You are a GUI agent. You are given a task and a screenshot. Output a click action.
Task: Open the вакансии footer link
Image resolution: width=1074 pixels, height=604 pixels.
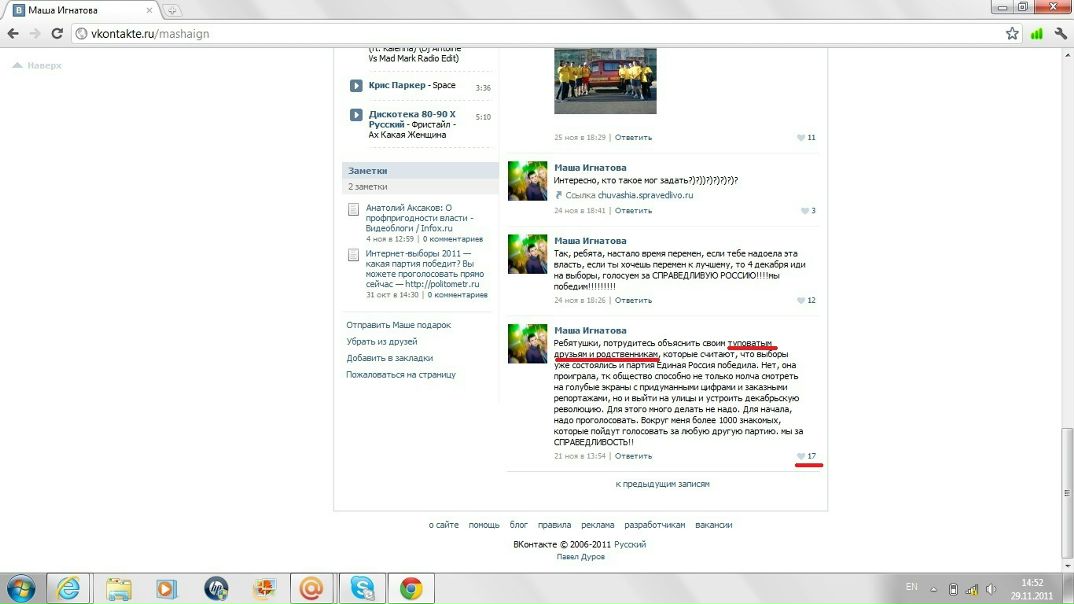tap(713, 525)
